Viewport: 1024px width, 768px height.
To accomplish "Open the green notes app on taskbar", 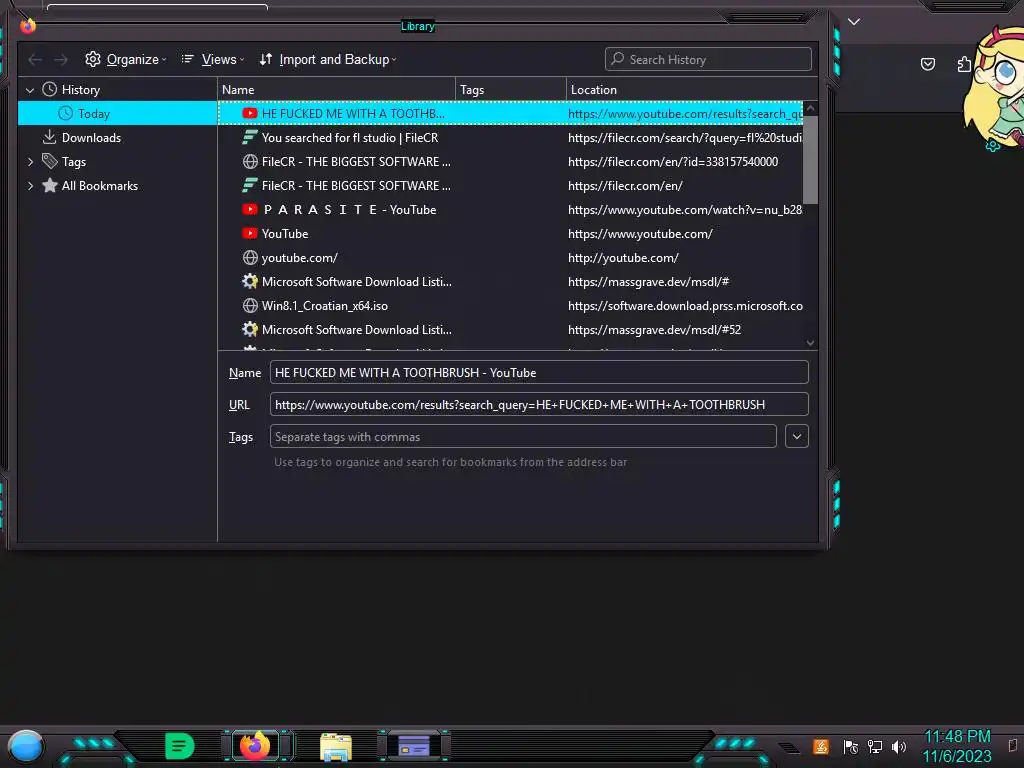I will (179, 746).
